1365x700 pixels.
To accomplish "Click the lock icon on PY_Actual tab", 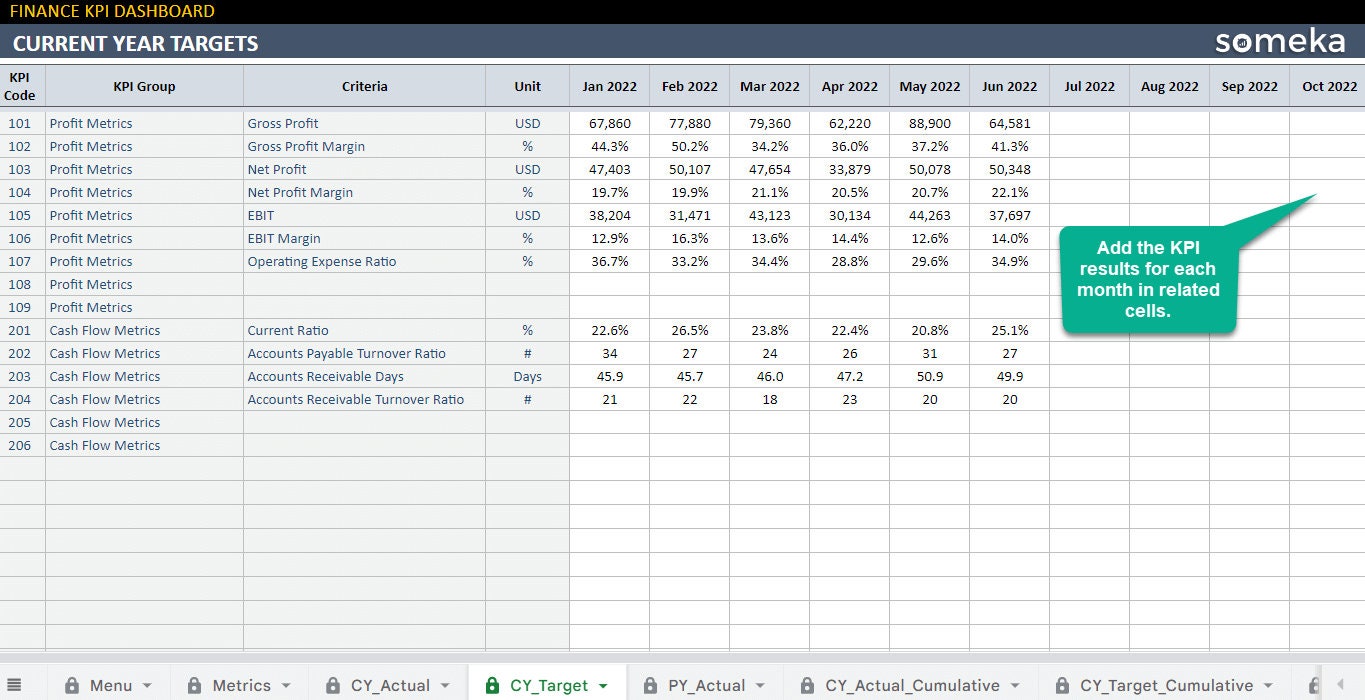I will click(650, 686).
